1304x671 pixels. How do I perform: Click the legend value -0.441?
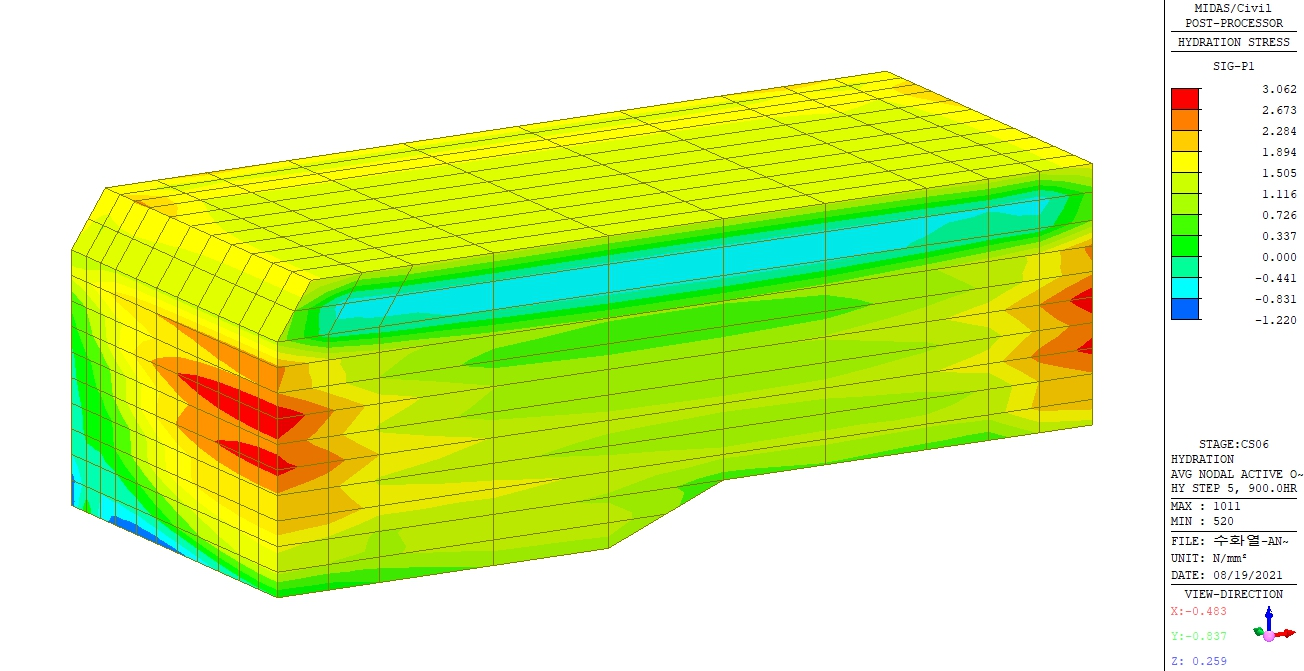coord(1276,278)
